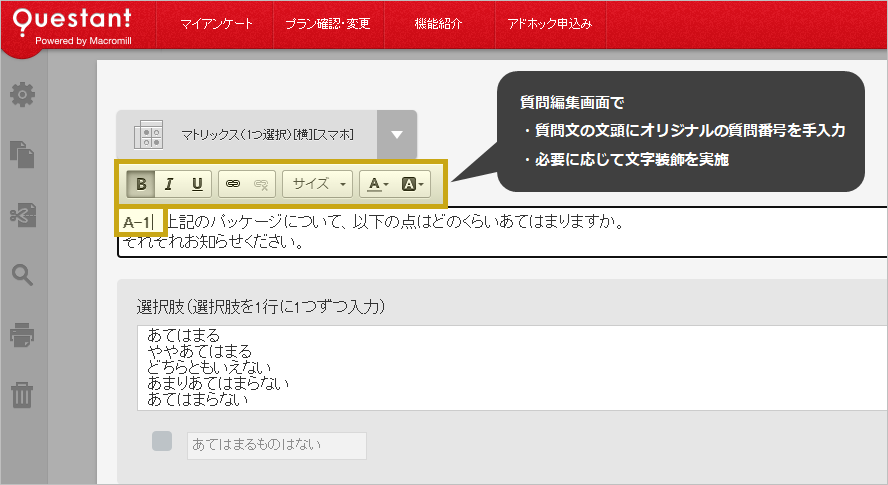Image resolution: width=888 pixels, height=485 pixels.
Task: Click the printer icon in sidebar
Action: 22,335
